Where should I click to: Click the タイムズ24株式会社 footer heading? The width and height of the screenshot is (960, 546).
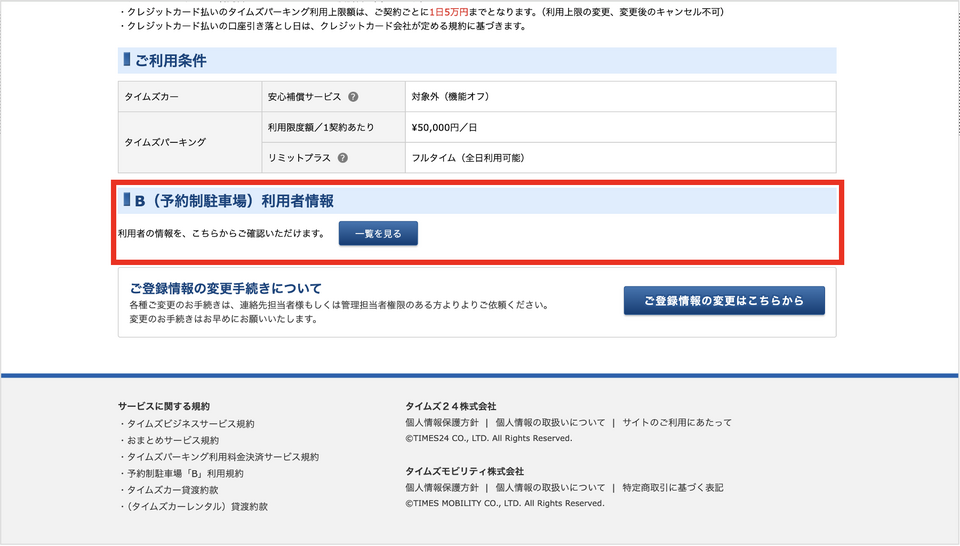[451, 406]
